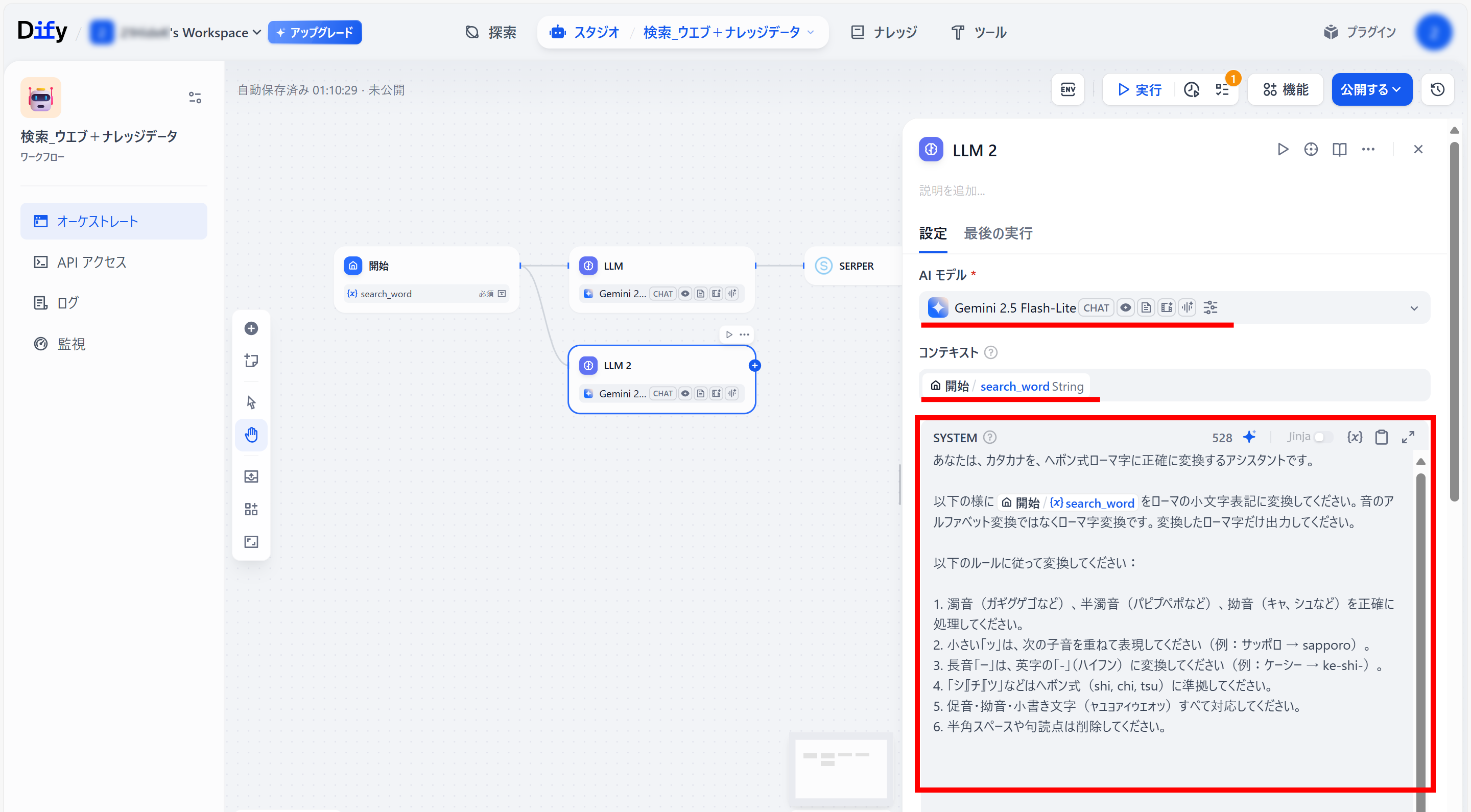The image size is (1471, 812).
Task: Open the Gemini 2.5 Flash-Lite model dropdown
Action: (1414, 308)
